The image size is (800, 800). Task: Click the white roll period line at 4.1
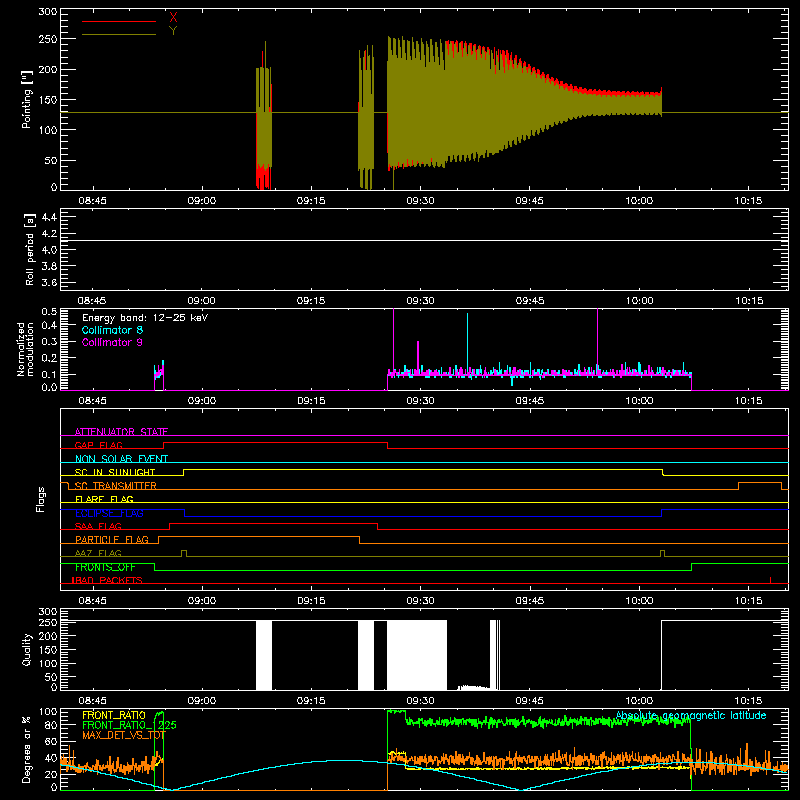point(424,240)
